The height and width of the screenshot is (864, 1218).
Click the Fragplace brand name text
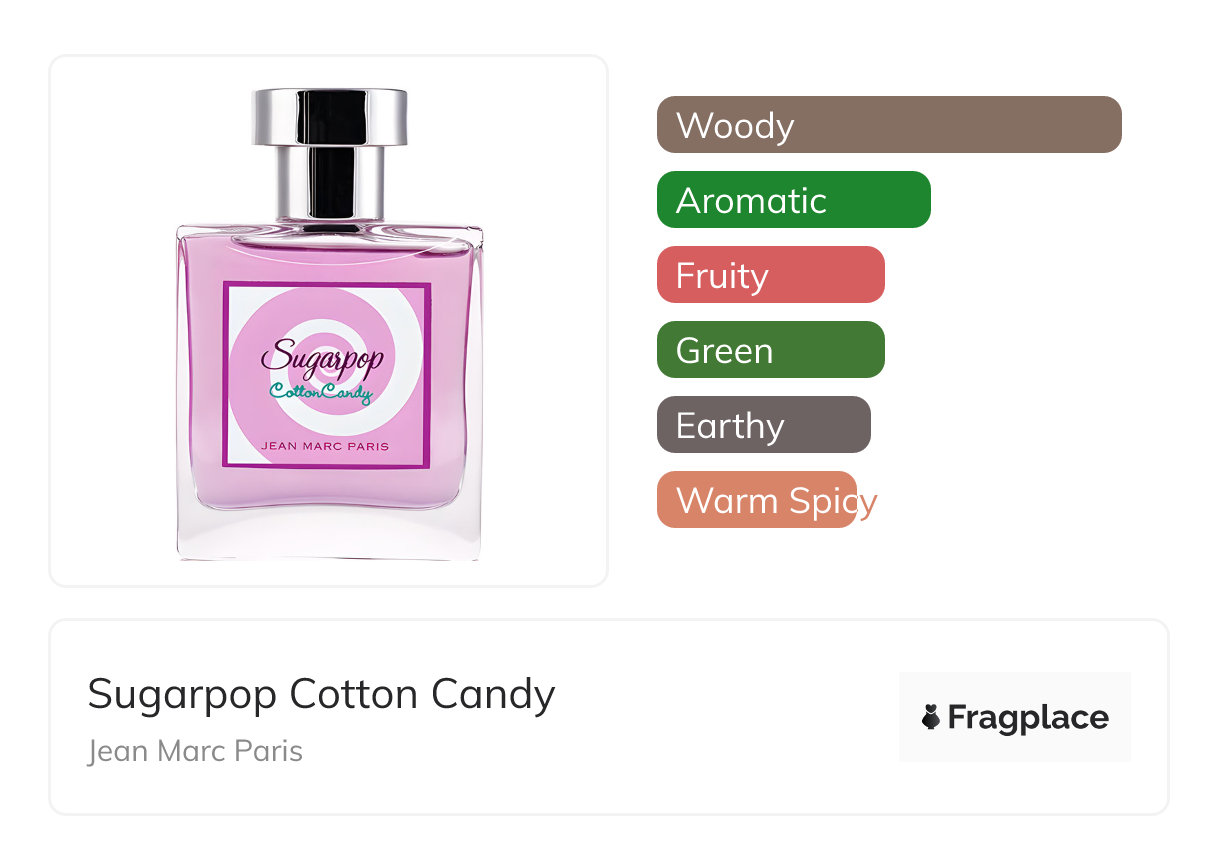[x=1028, y=717]
